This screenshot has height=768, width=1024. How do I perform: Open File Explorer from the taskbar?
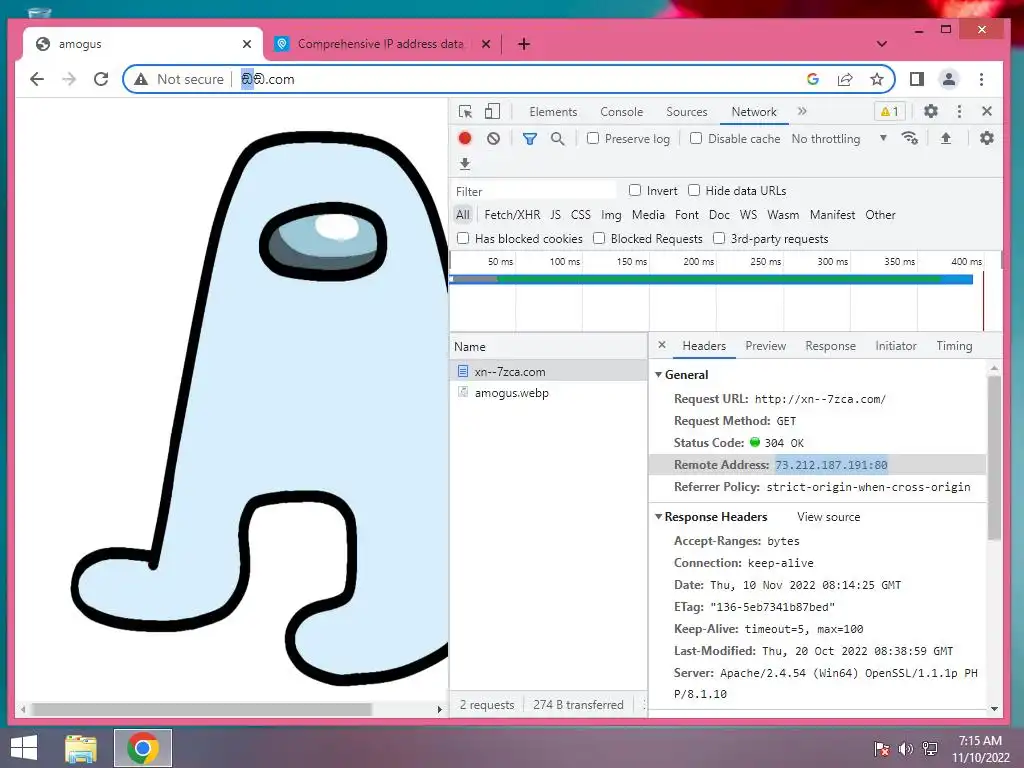[x=81, y=748]
